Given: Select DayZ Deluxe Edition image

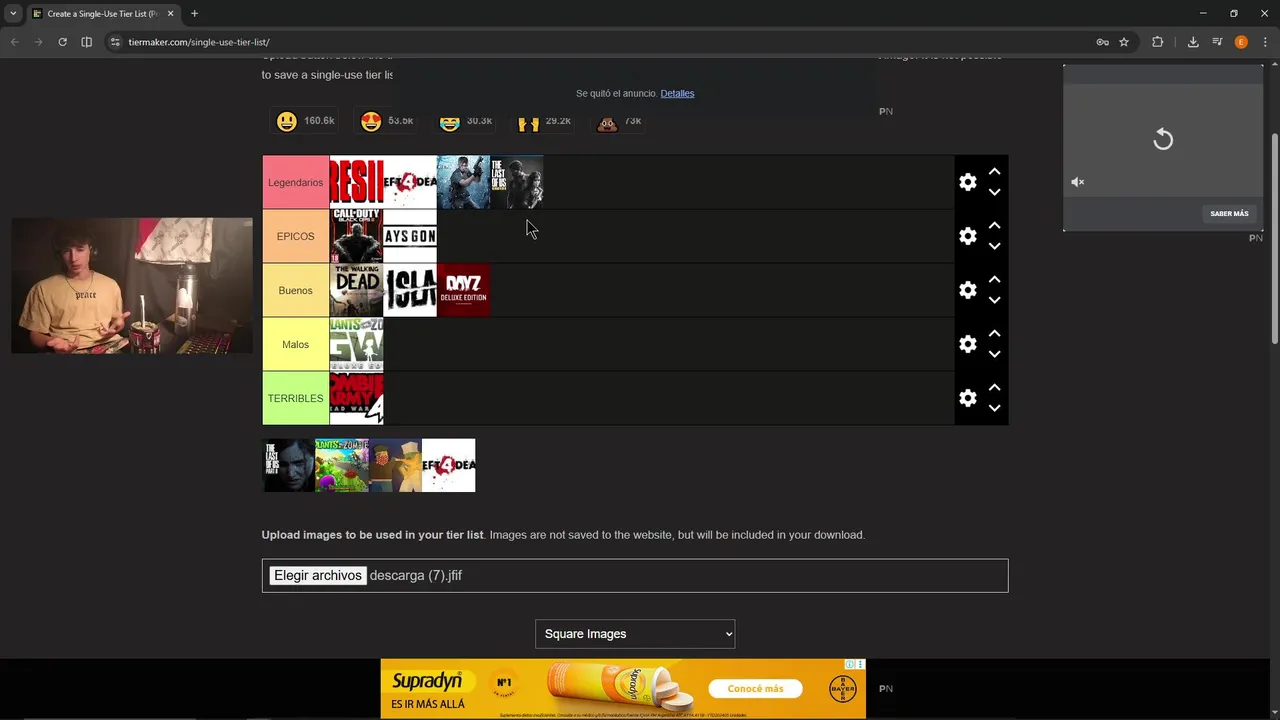Looking at the screenshot, I should point(464,290).
